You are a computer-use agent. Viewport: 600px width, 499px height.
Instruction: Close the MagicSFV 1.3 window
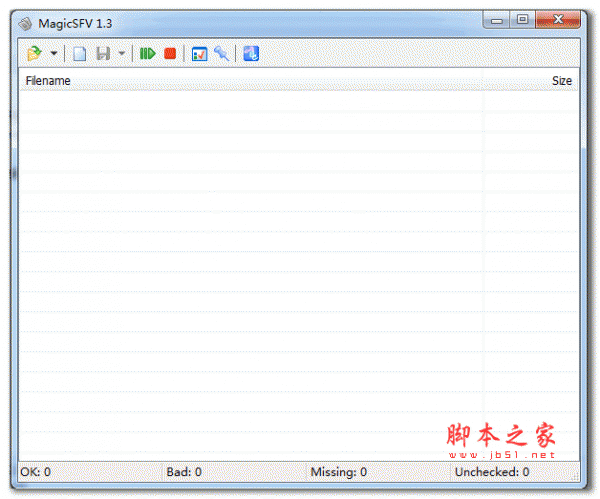(x=558, y=20)
